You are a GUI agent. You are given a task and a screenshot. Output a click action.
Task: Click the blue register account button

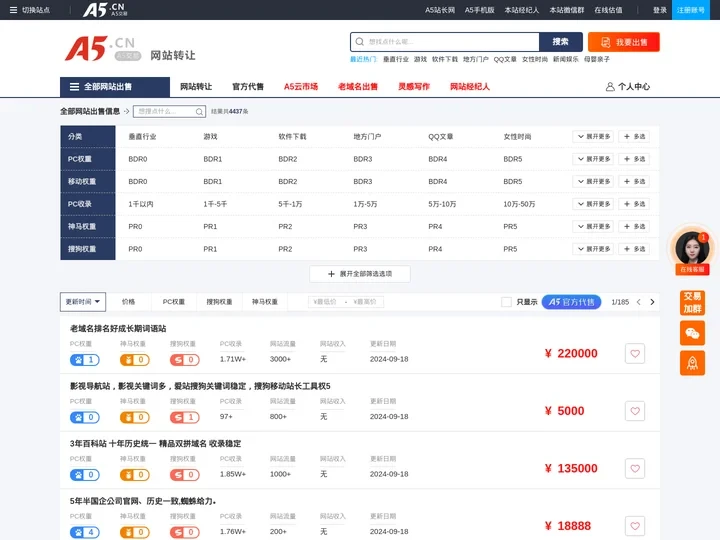pyautogui.click(x=690, y=10)
